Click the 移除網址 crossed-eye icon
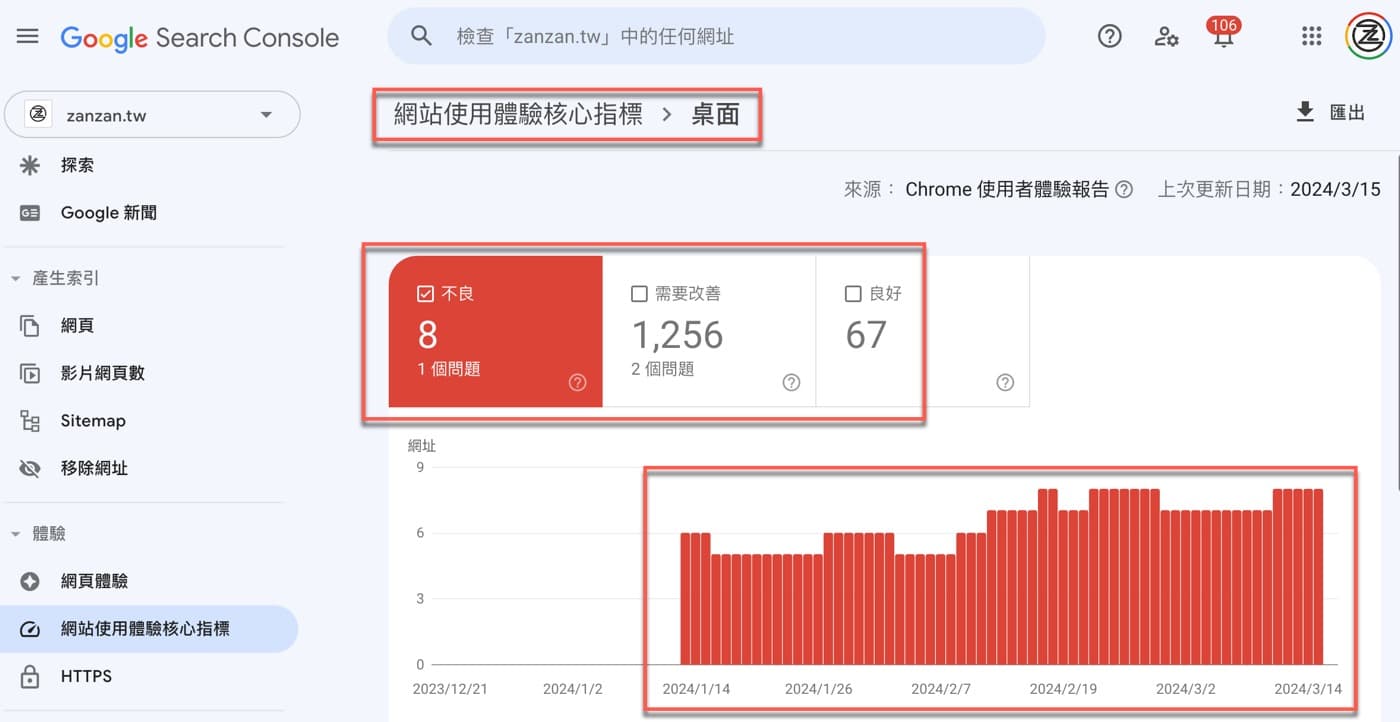The height and width of the screenshot is (722, 1400). (30, 468)
